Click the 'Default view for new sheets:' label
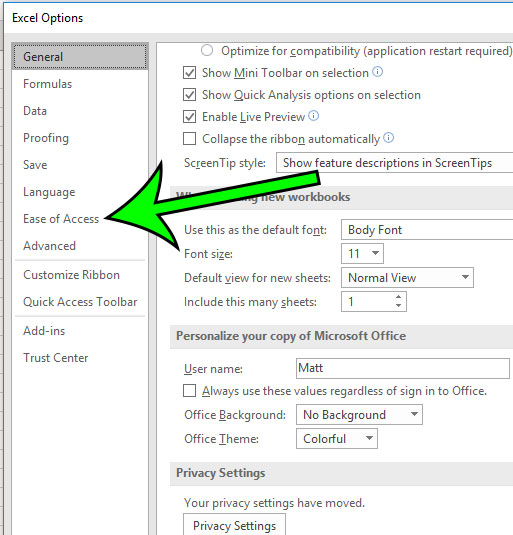This screenshot has width=513, height=535. pyautogui.click(x=257, y=278)
